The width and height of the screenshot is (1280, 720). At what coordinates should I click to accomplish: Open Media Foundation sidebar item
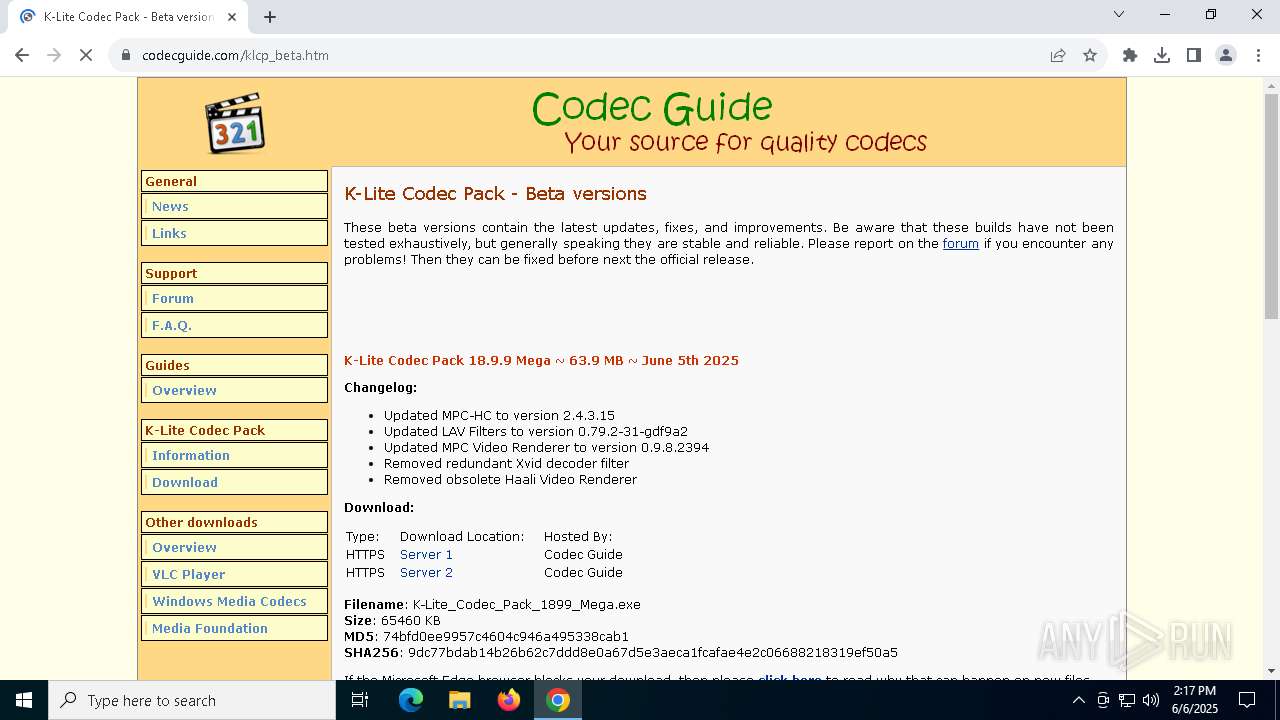[234, 628]
